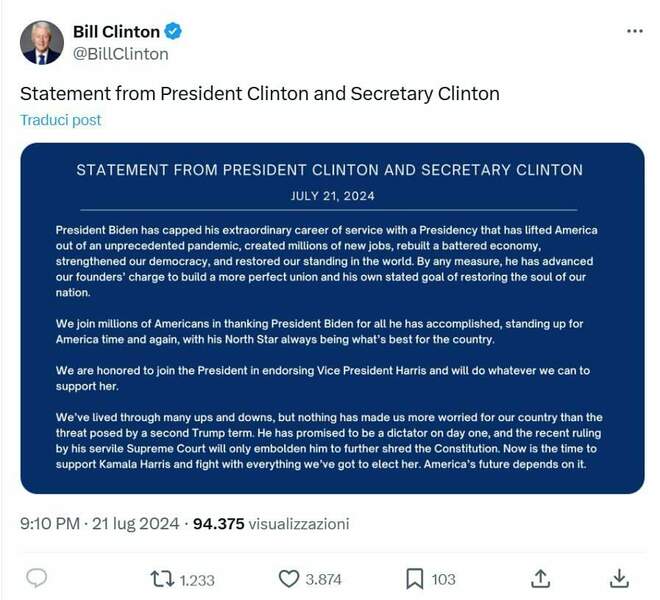The height and width of the screenshot is (600, 660).
Task: Bookmark this post using the bookmark icon
Action: (x=415, y=578)
